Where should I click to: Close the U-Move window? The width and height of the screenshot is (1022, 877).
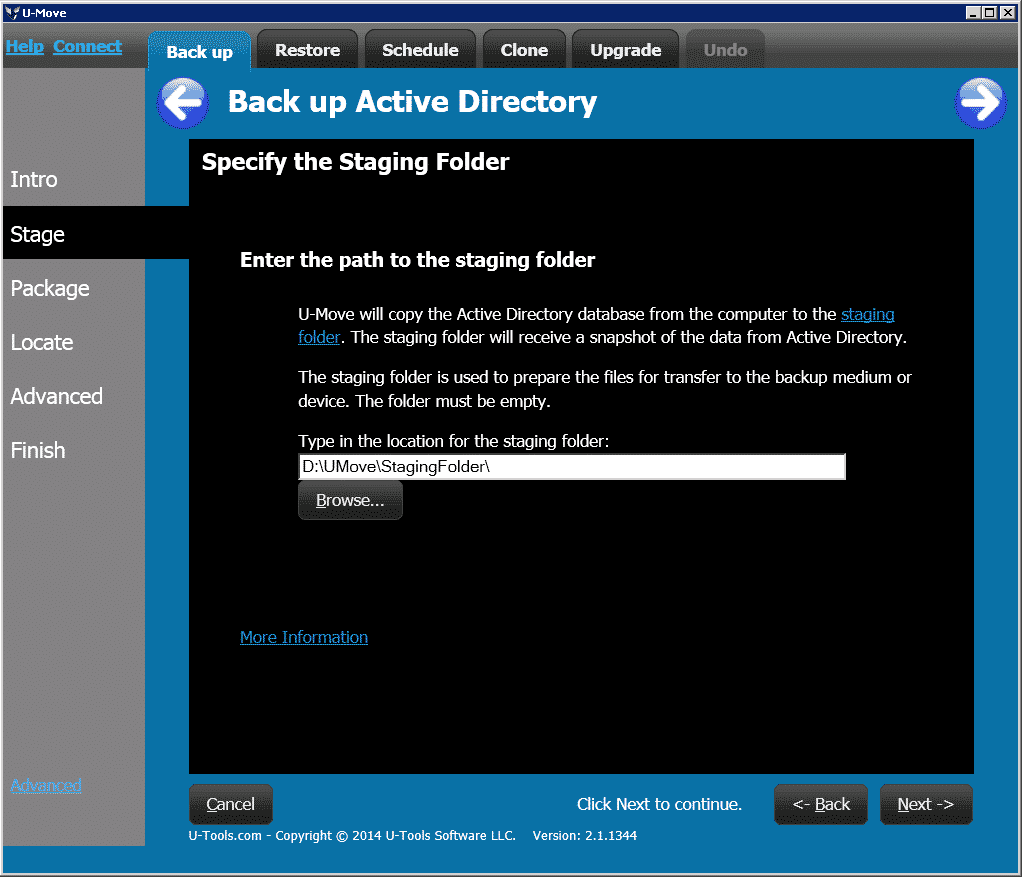click(x=1008, y=12)
